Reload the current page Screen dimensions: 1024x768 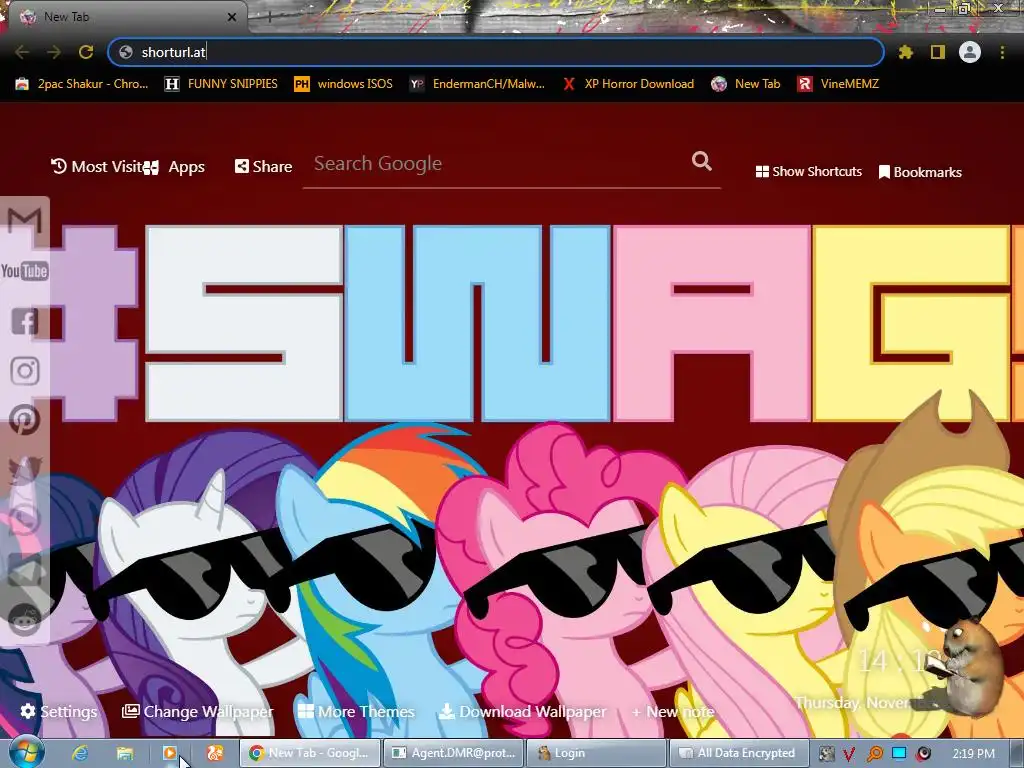(x=86, y=52)
